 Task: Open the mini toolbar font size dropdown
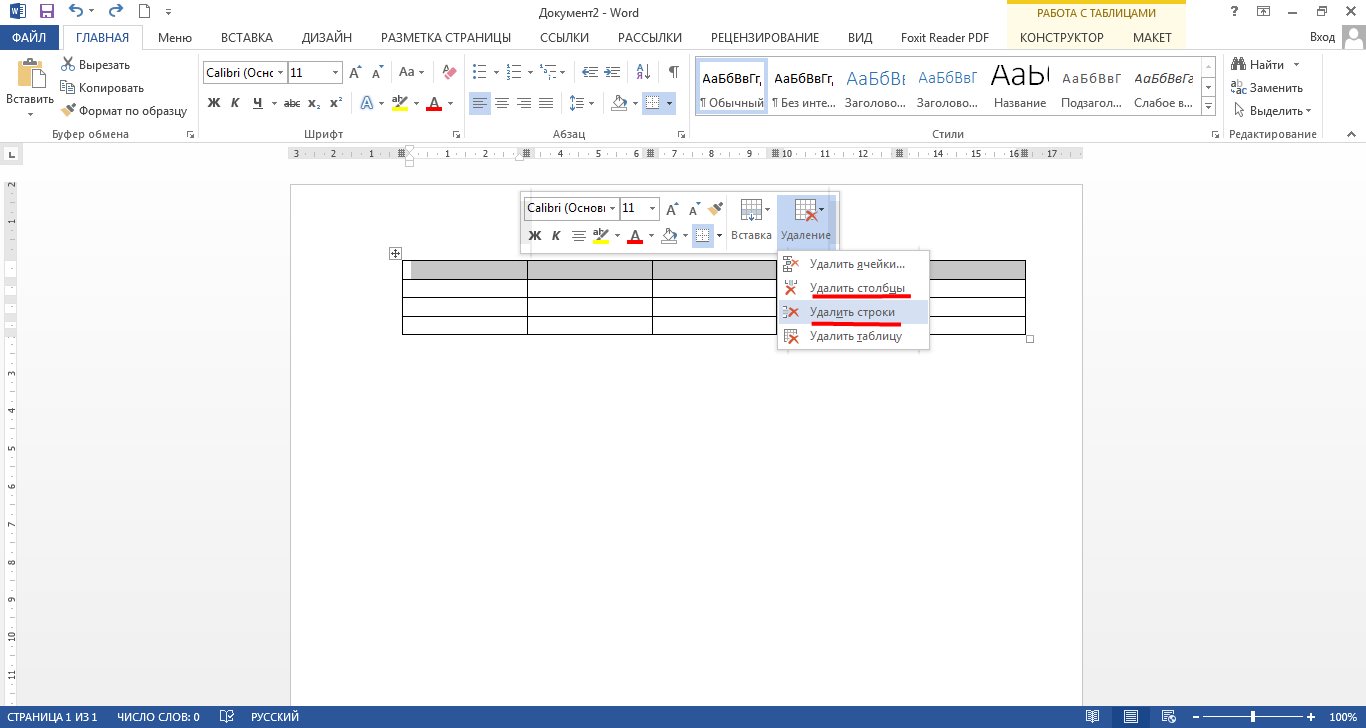[x=653, y=209]
